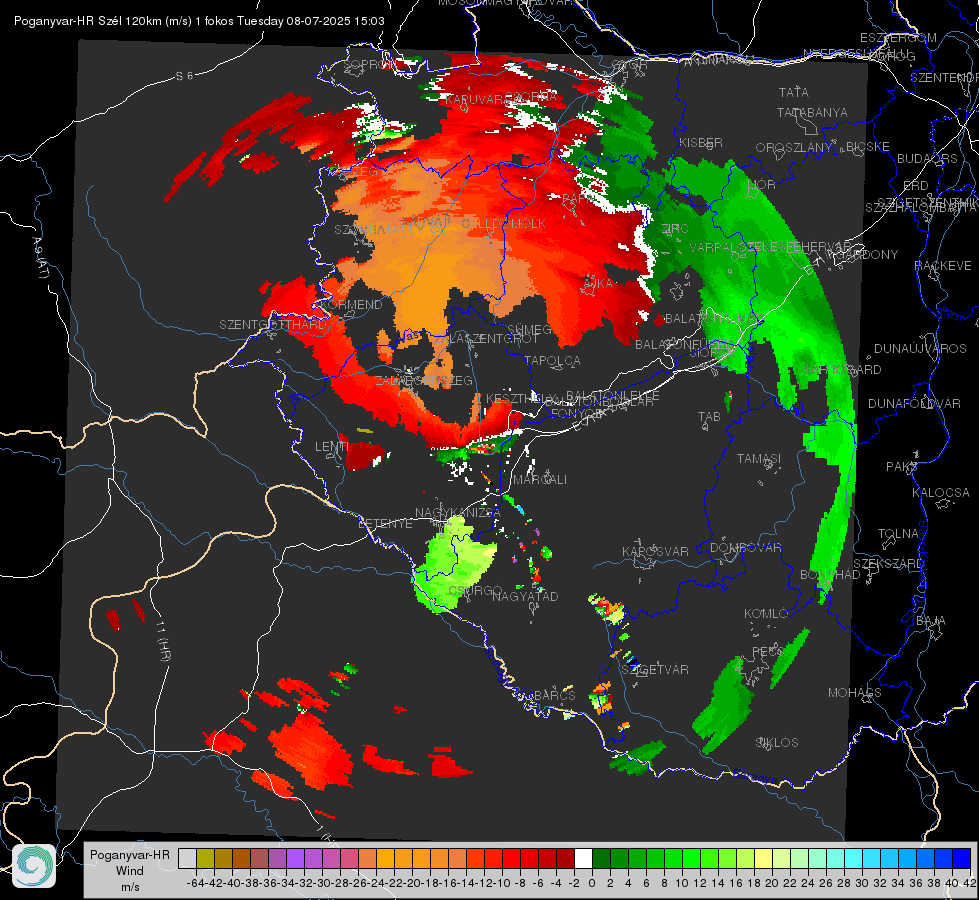The image size is (979, 900).
Task: Click the SZENTGOTTHARD city label
Action: tap(273, 325)
